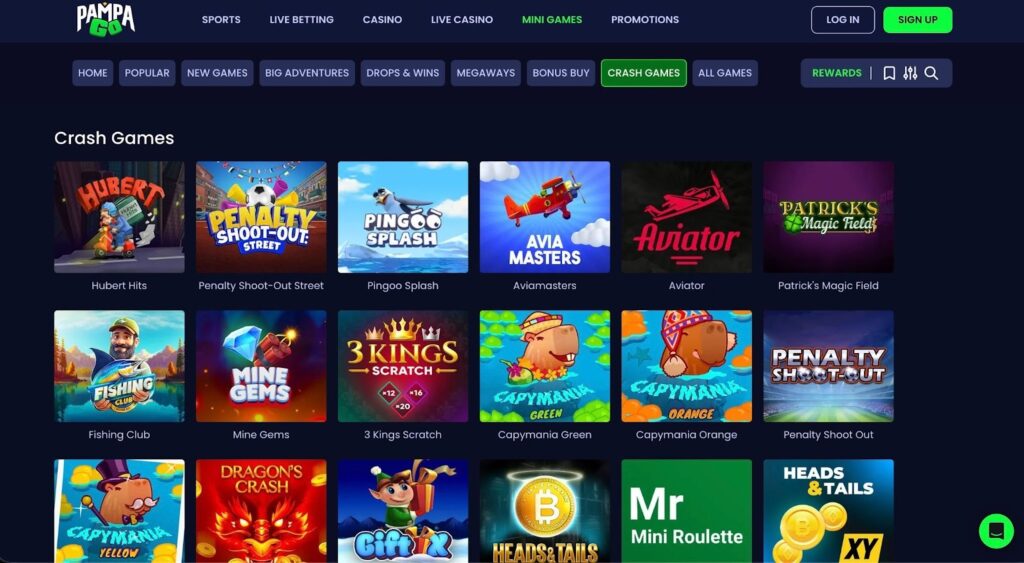Switch to the Megaways category tab
Image resolution: width=1024 pixels, height=563 pixels.
coord(485,73)
